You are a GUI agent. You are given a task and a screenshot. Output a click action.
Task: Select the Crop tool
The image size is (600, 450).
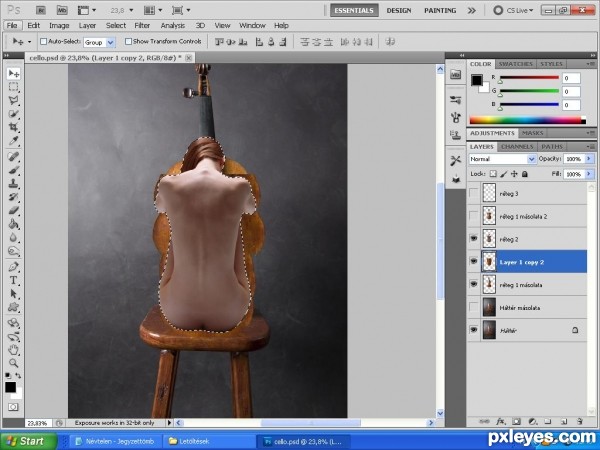pyautogui.click(x=13, y=127)
